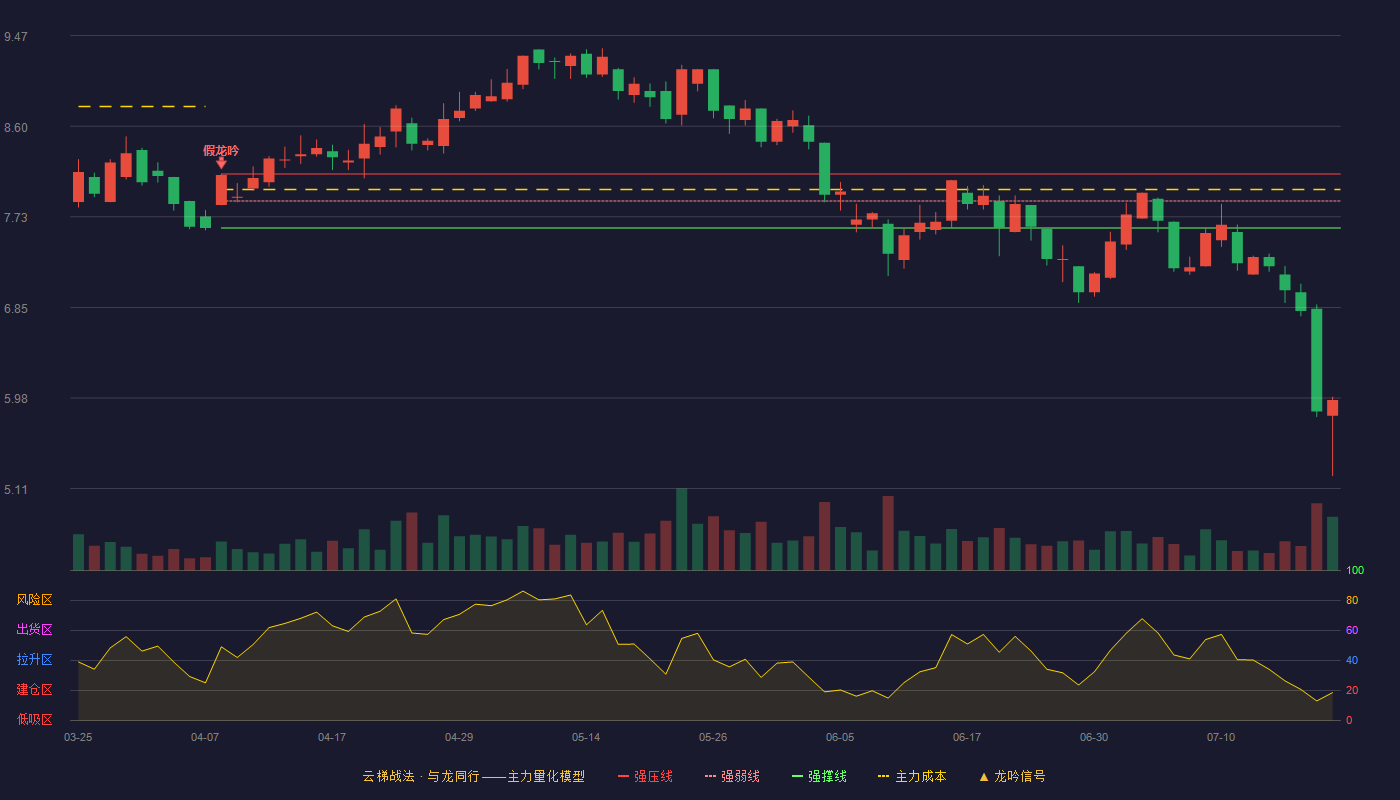Toggle the 强压线 legend item
Screen dimensions: 1400x800
(645, 776)
